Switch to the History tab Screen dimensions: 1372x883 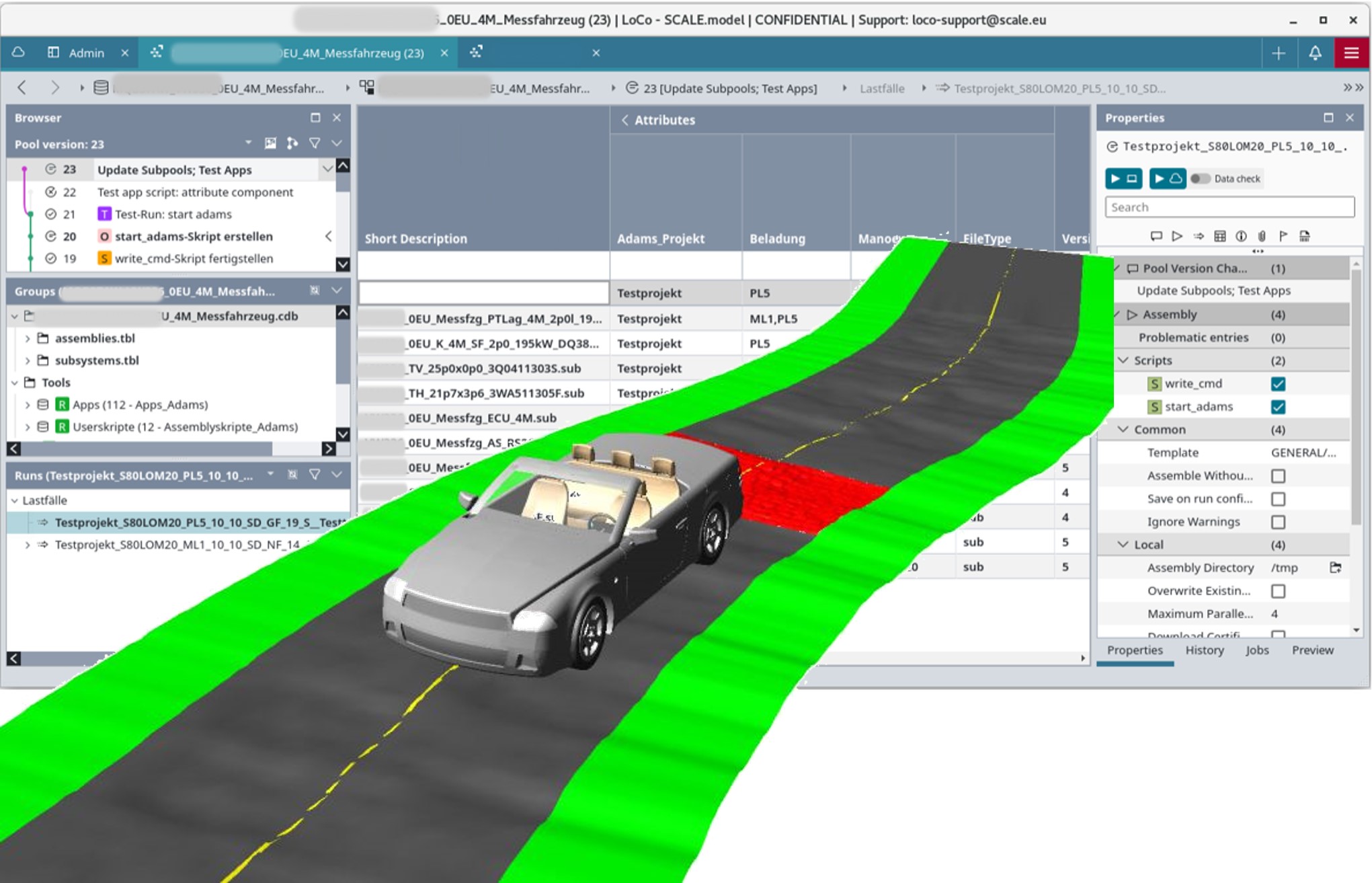pos(1204,650)
